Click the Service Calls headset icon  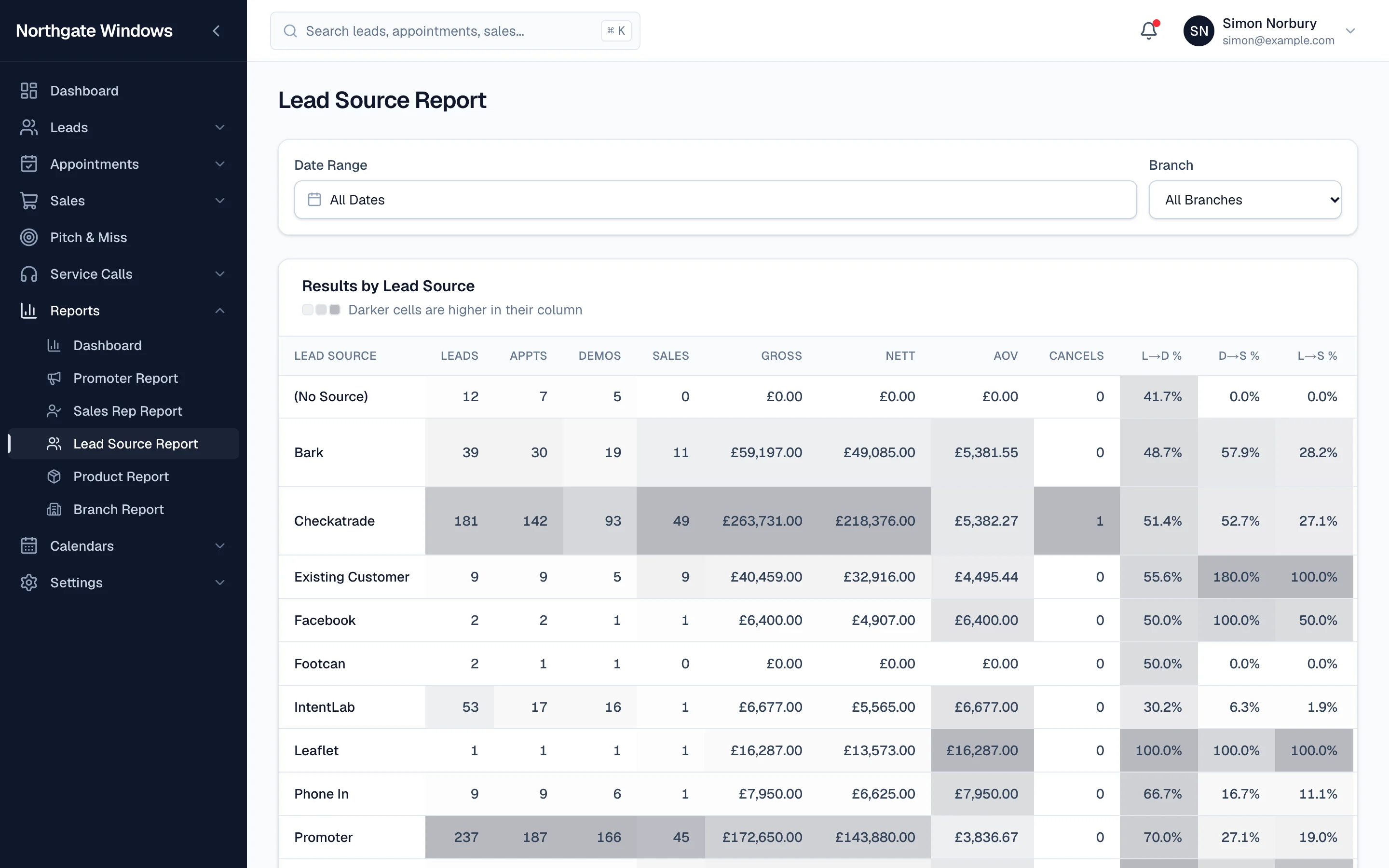pyautogui.click(x=29, y=274)
